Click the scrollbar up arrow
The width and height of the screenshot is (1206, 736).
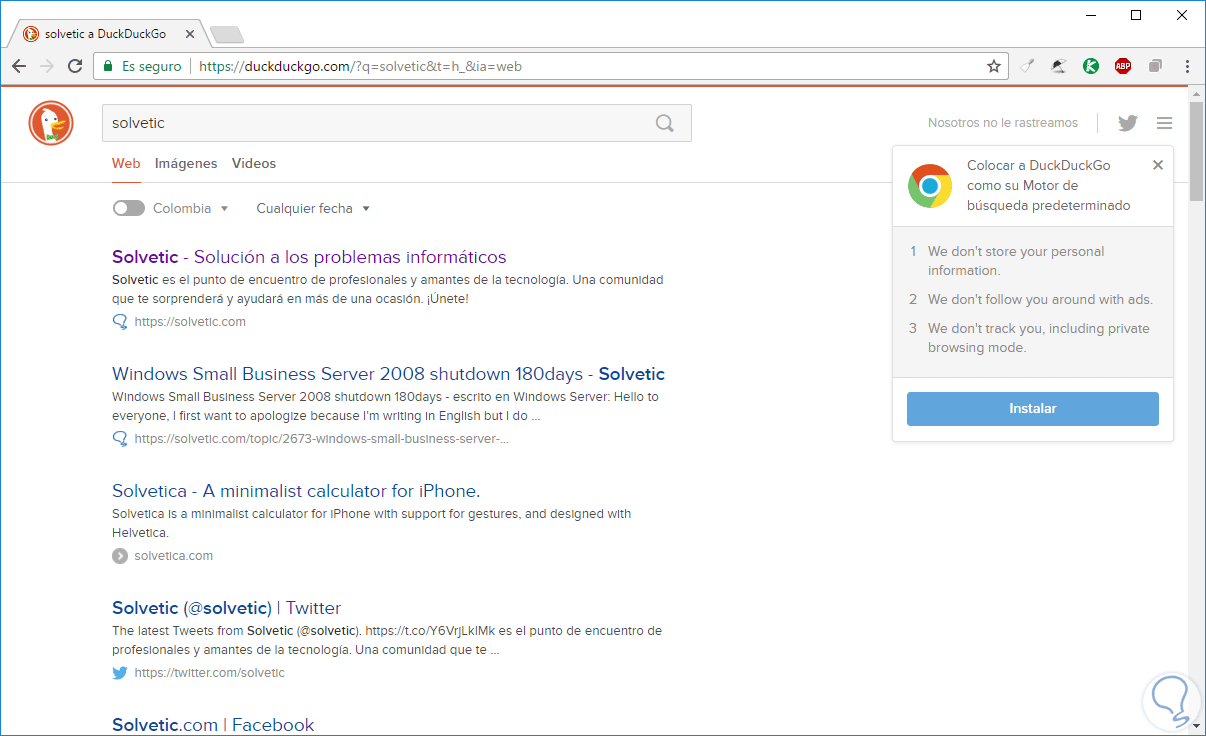click(x=1196, y=93)
